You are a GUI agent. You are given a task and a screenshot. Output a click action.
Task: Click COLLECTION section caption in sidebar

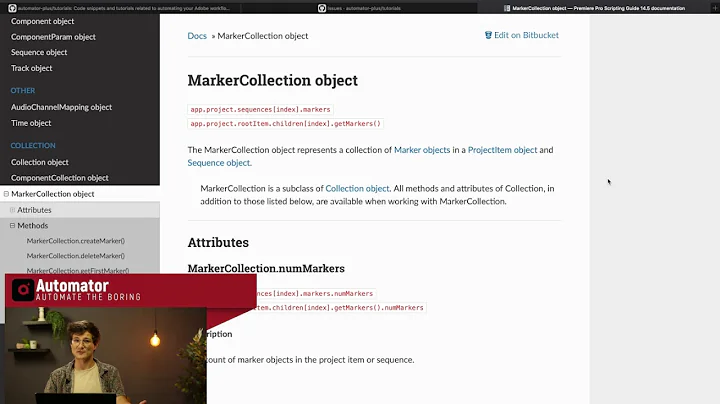click(33, 146)
